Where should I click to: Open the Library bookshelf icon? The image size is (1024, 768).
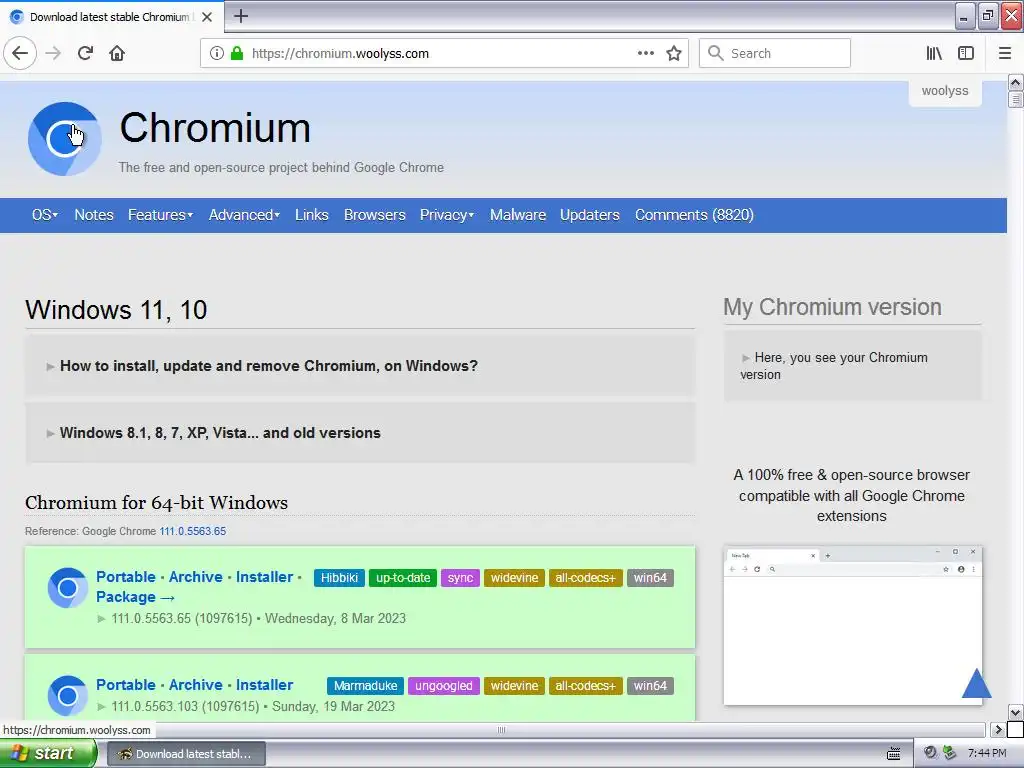[x=934, y=53]
